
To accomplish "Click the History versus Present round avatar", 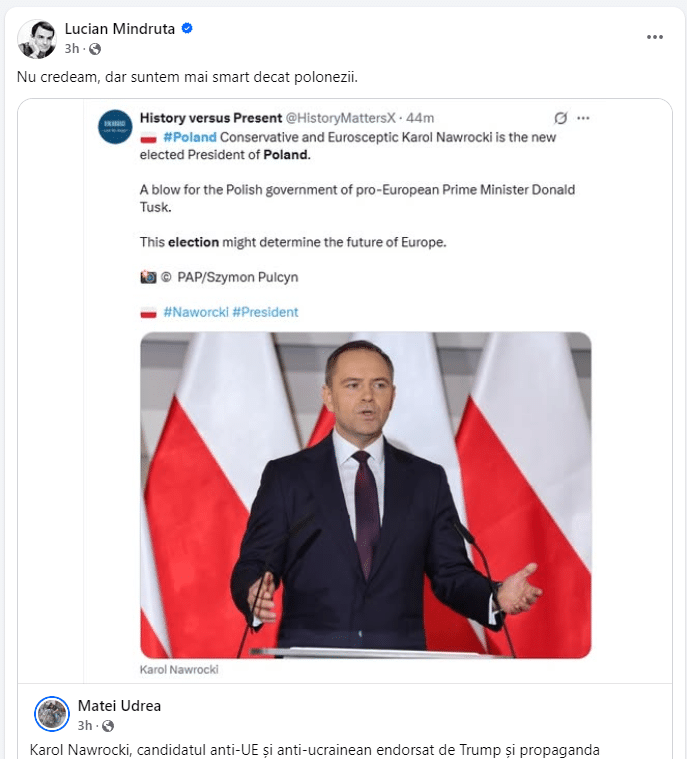I will pyautogui.click(x=115, y=127).
